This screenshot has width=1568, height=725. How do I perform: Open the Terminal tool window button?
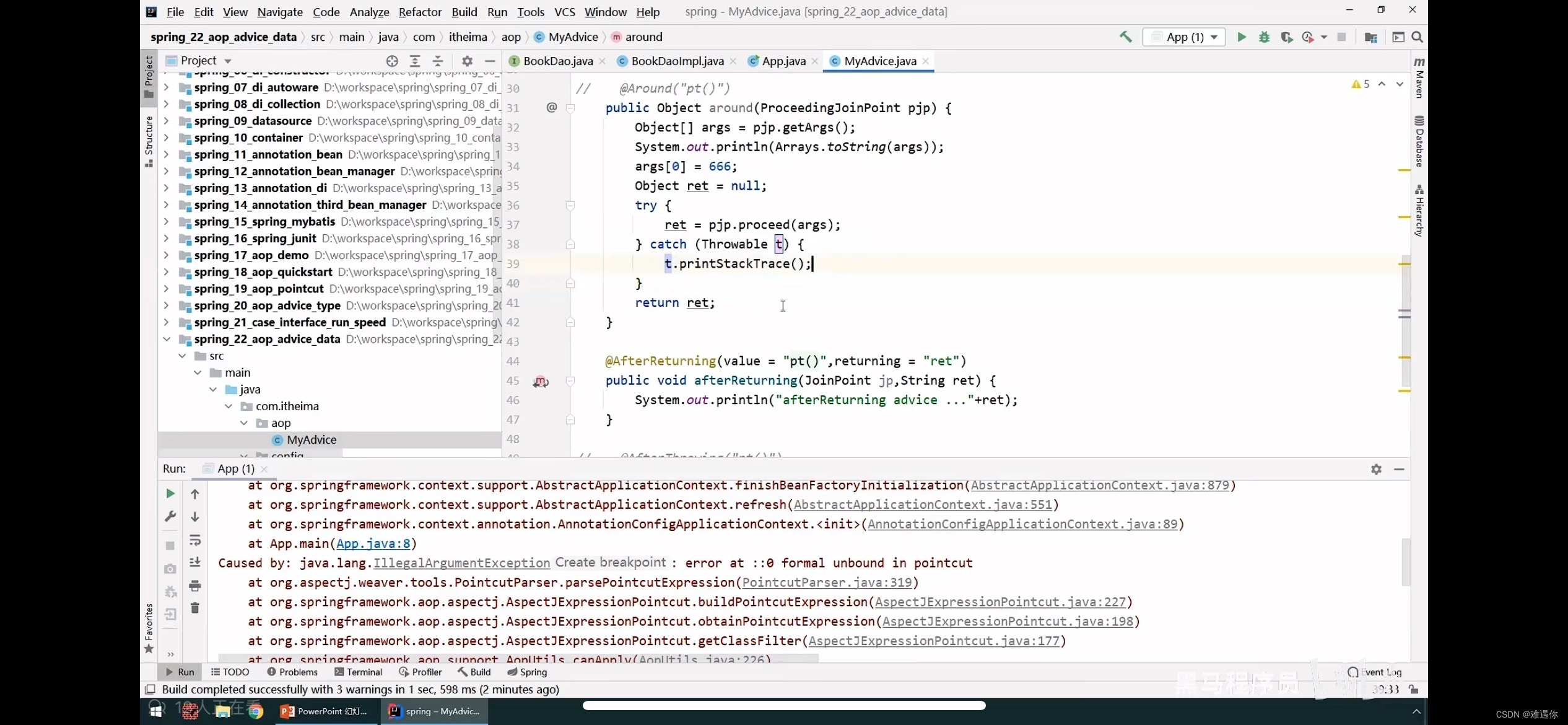pyautogui.click(x=358, y=672)
